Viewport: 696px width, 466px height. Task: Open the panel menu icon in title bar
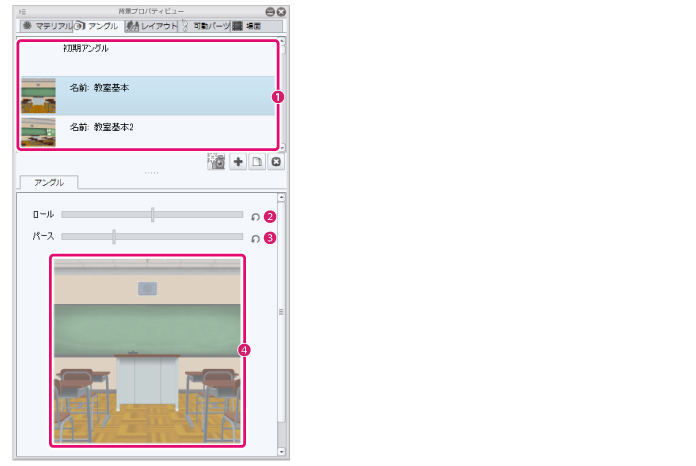tap(23, 12)
